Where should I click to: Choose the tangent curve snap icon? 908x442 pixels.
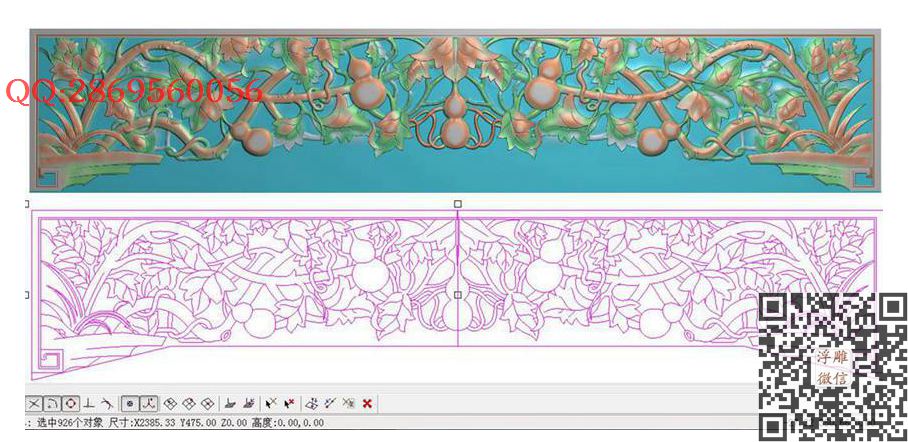point(107,403)
